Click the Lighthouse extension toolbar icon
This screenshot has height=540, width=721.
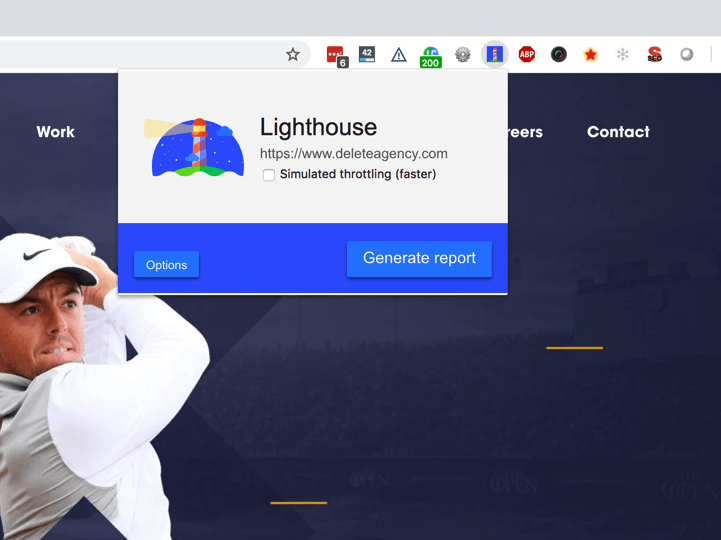(x=495, y=54)
